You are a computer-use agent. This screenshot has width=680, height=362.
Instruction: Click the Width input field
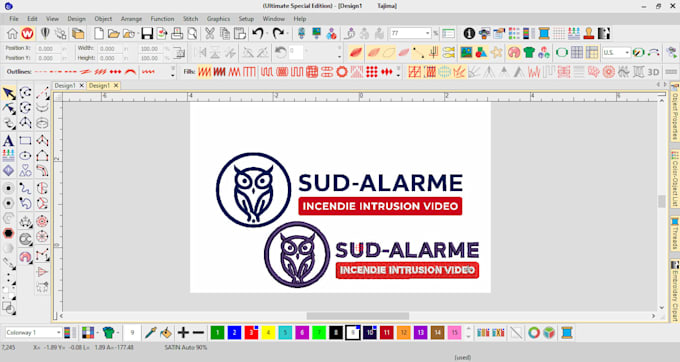click(x=110, y=49)
